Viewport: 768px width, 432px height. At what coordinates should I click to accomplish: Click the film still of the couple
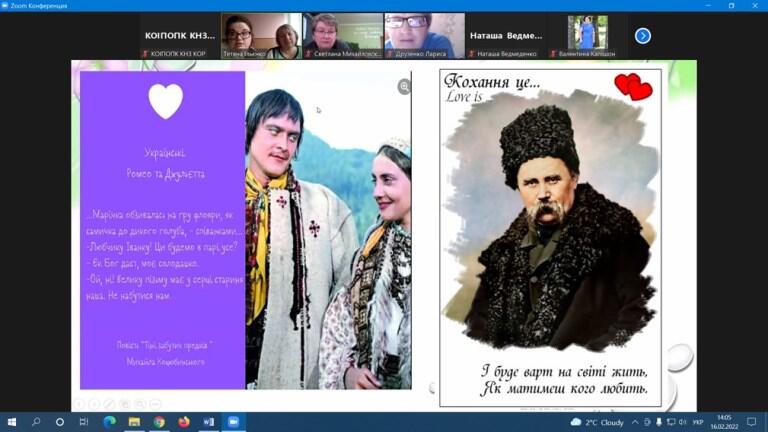coord(328,230)
